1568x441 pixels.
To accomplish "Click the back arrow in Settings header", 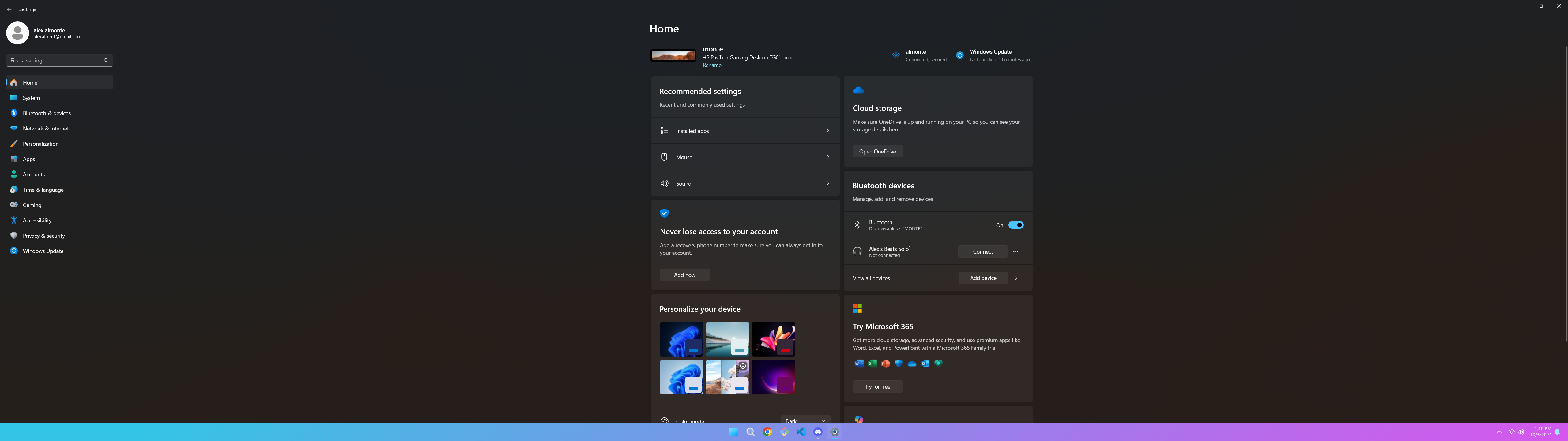I will pos(9,9).
